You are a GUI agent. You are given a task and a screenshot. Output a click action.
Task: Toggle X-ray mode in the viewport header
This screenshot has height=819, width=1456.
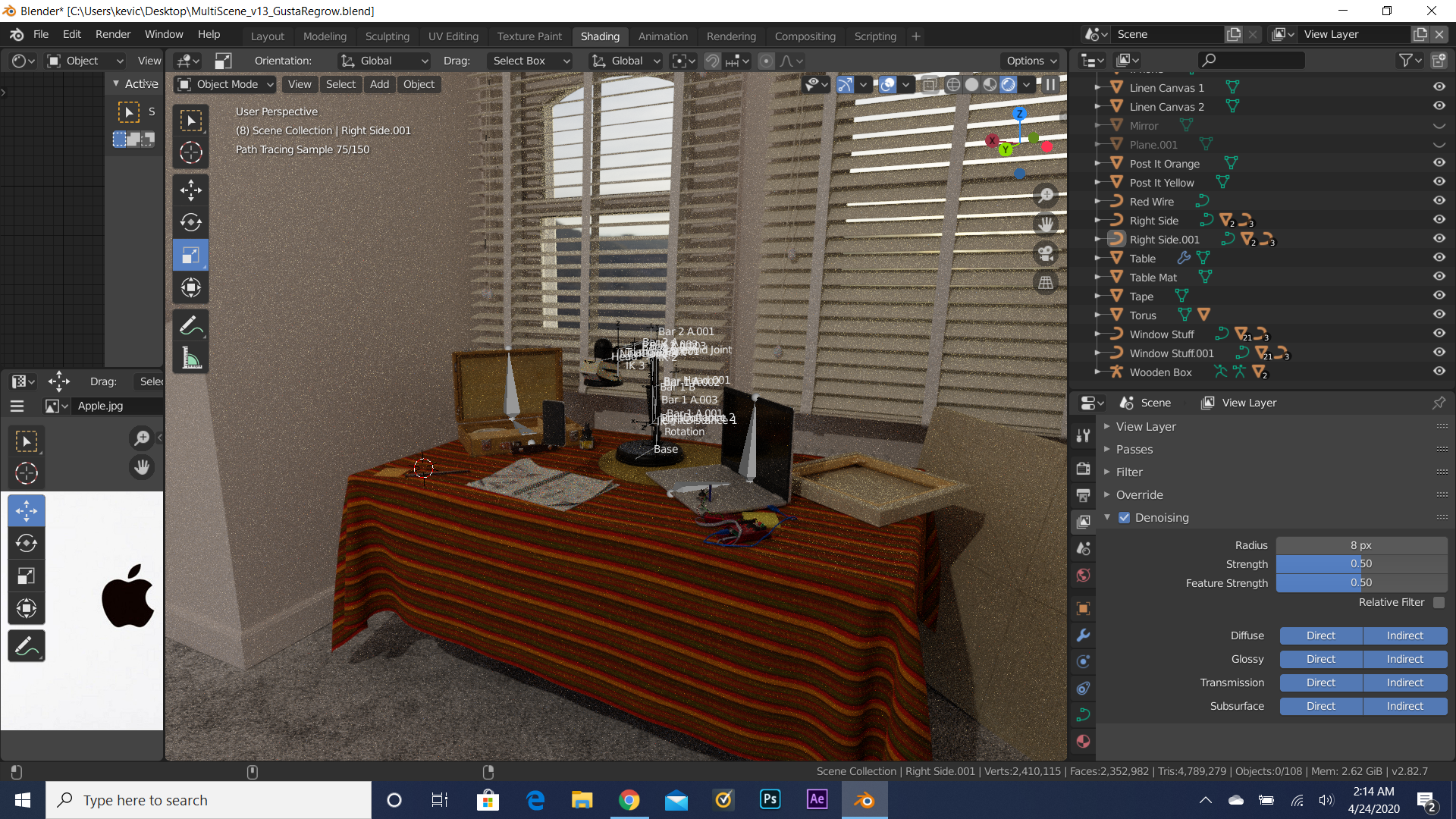click(929, 84)
